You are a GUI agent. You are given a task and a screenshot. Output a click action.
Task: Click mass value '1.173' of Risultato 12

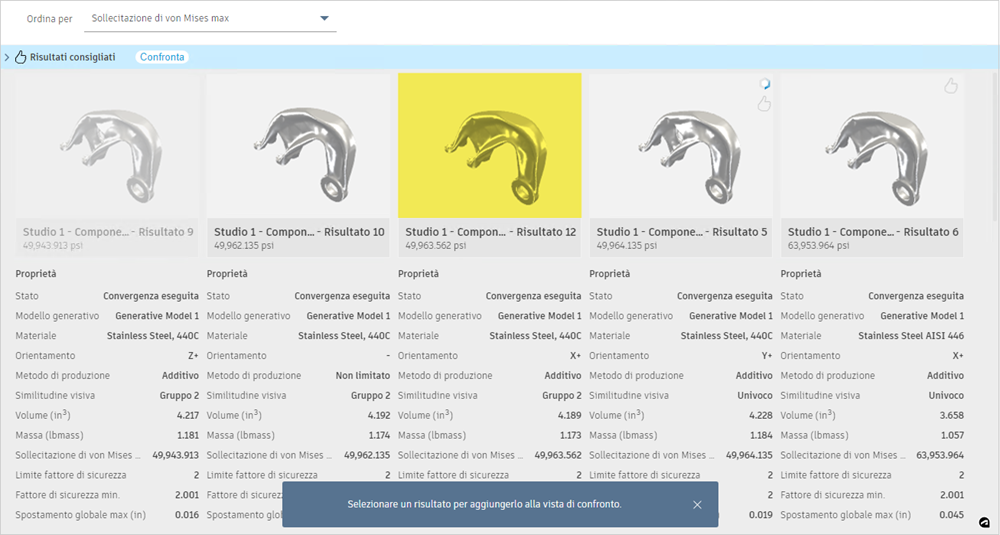tap(569, 436)
